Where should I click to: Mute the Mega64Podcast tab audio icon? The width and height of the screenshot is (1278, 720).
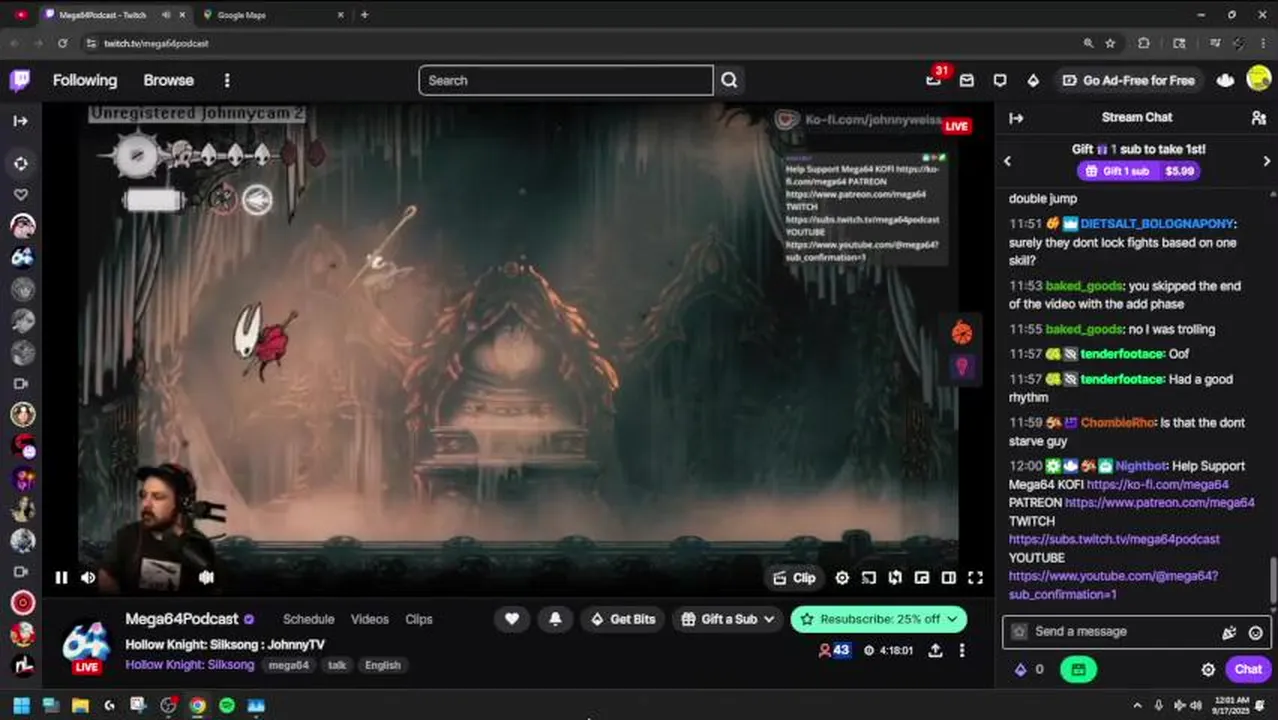pyautogui.click(x=165, y=15)
